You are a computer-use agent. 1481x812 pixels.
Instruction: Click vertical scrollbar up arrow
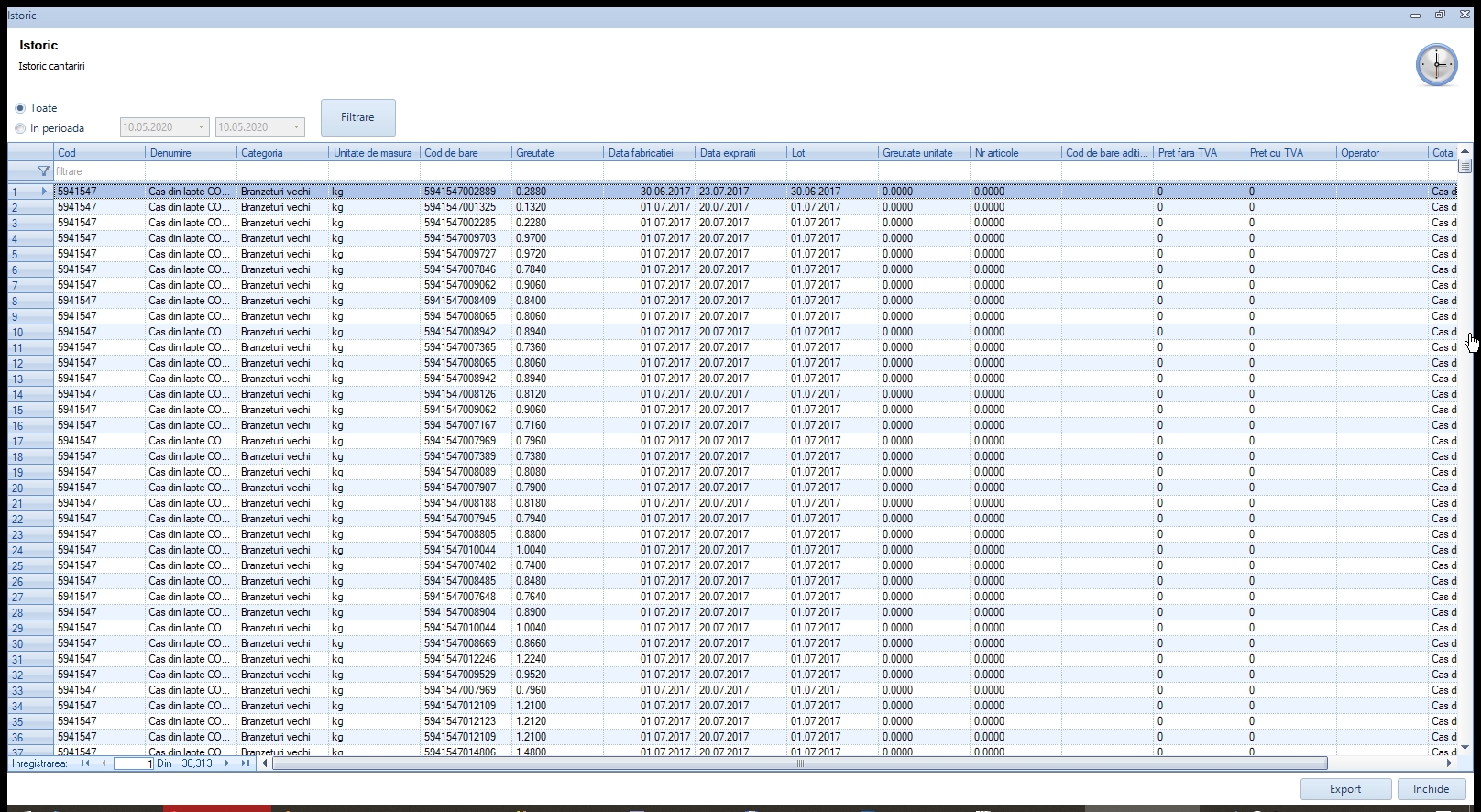(1465, 150)
